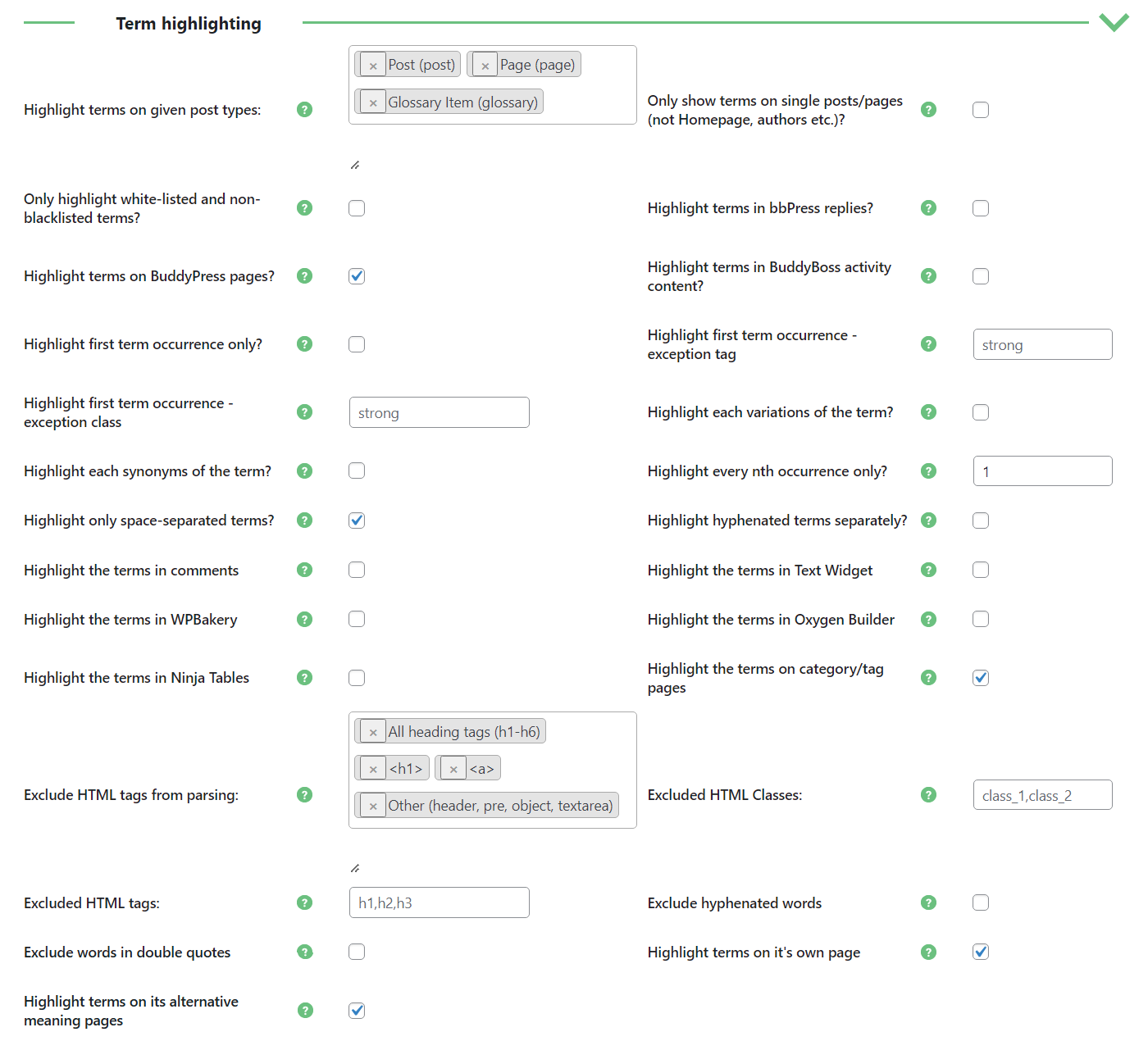Show help for Text Widget highlighting
Screen dimensions: 1148x1041
pyautogui.click(x=928, y=569)
